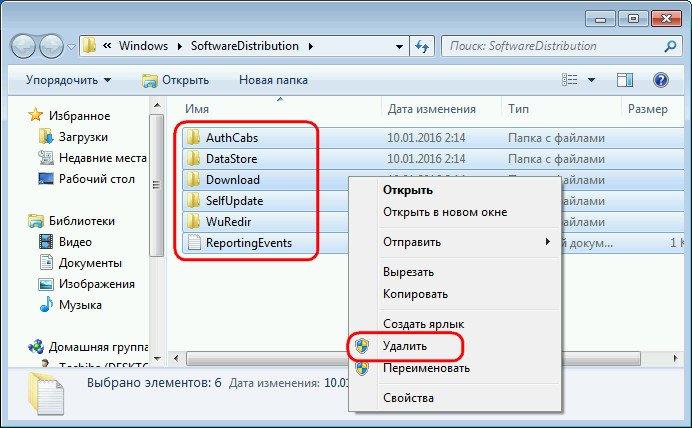692x428 pixels.
Task: Open the Упорядочить menu
Action: (68, 80)
